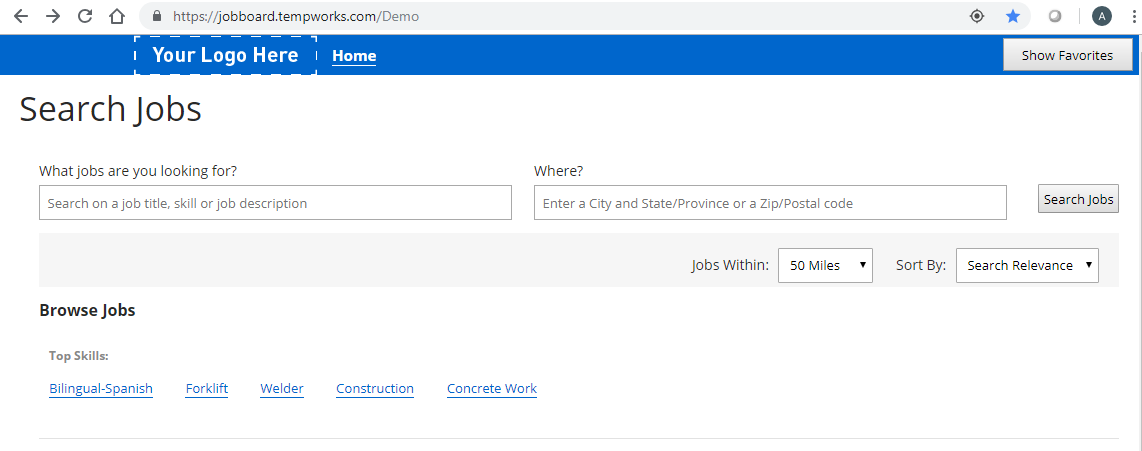
Task: Reload the page with the refresh icon
Action: click(x=85, y=16)
